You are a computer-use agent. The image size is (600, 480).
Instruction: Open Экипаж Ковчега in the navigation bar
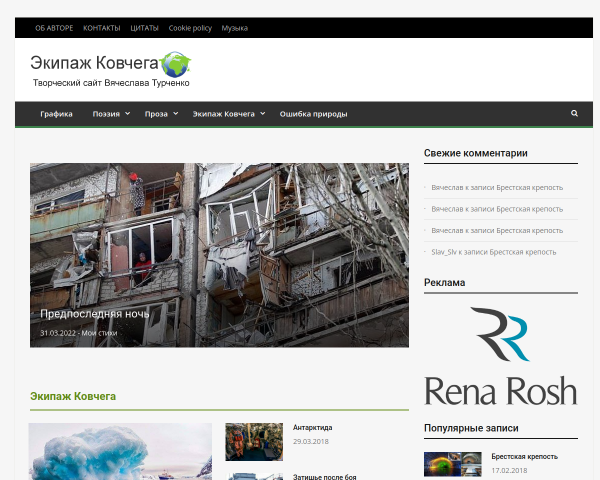point(223,114)
